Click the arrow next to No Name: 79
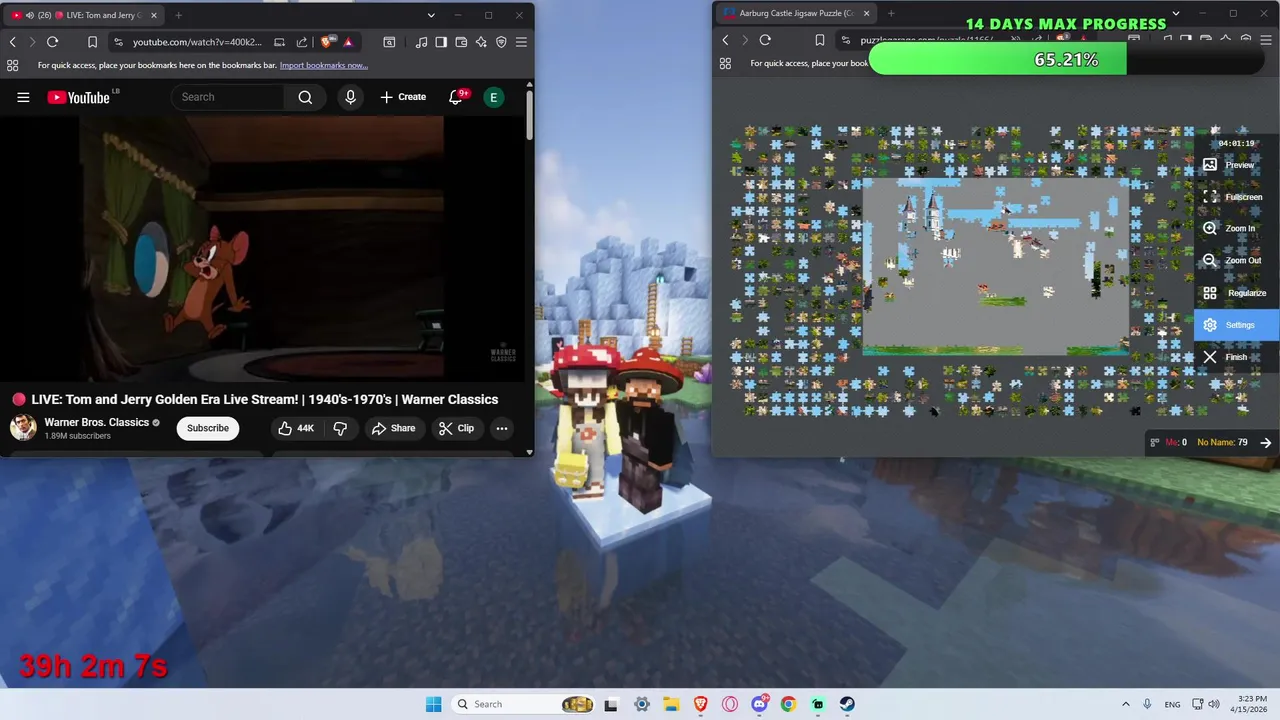This screenshot has width=1280, height=720. [x=1266, y=442]
